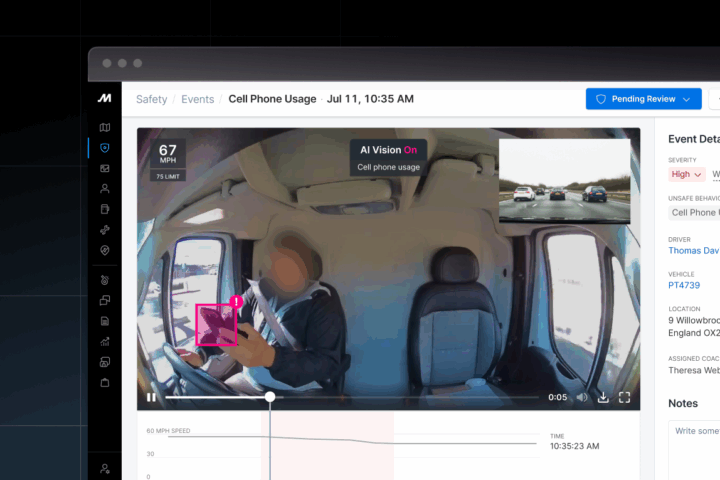Open vehicle PT4739 link
The image size is (720, 480).
[684, 285]
